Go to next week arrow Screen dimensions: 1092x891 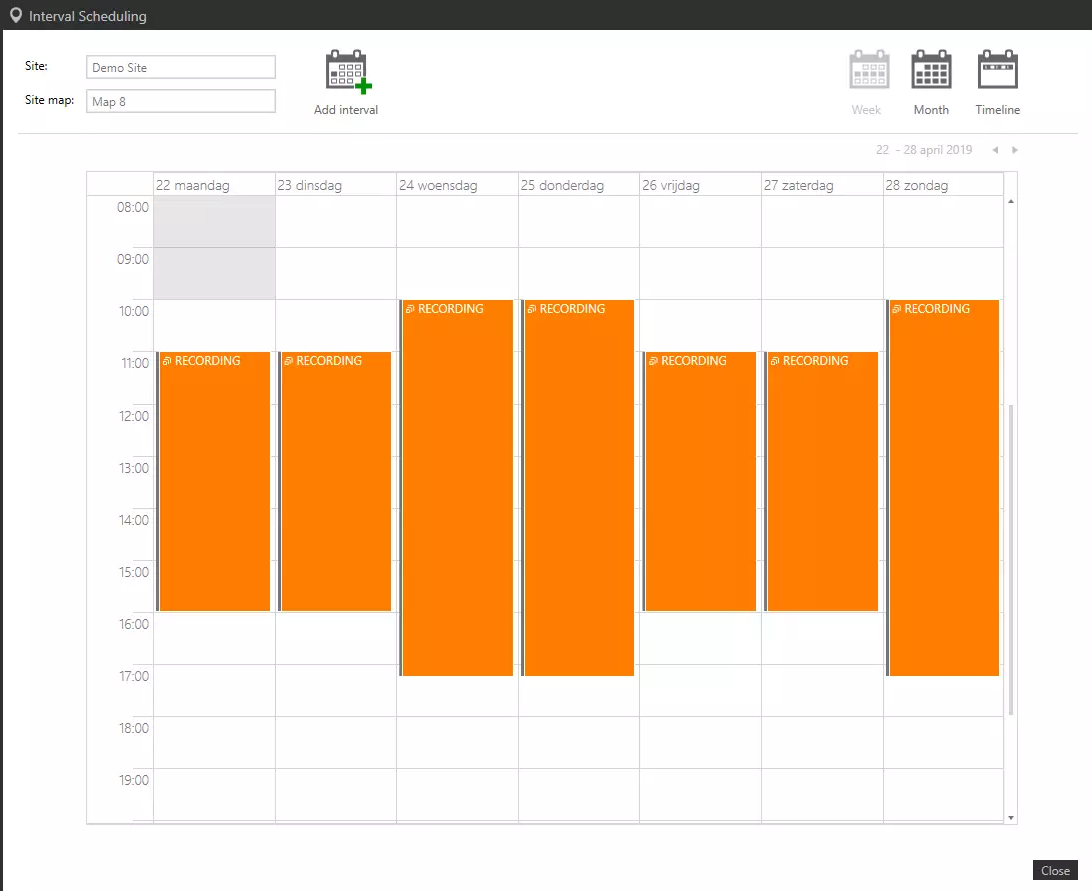click(1015, 150)
